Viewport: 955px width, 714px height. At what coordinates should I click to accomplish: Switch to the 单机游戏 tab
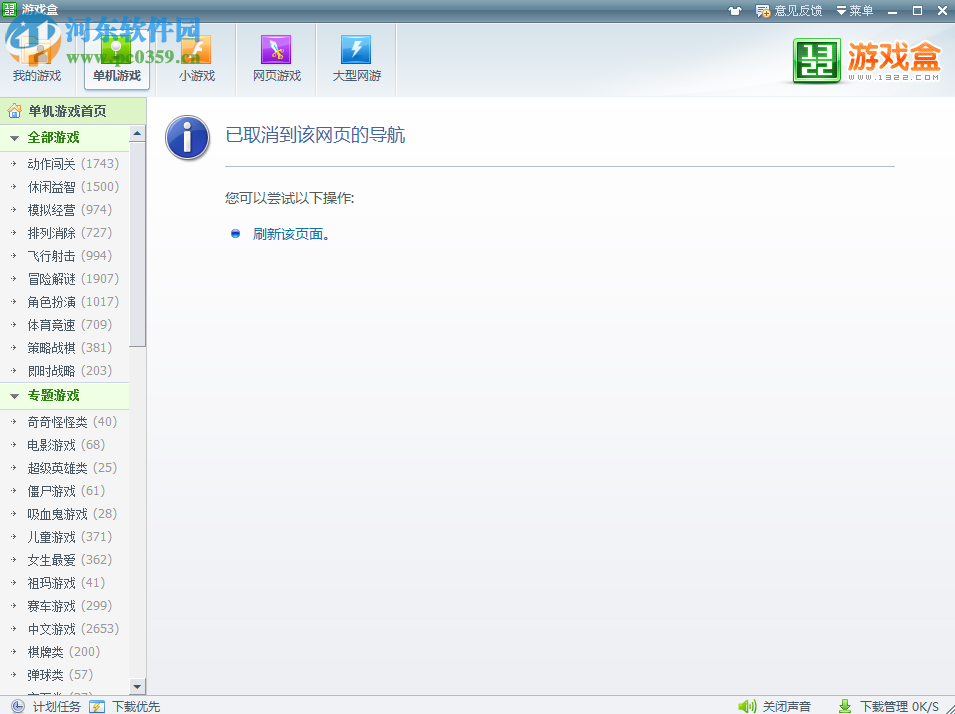(x=116, y=60)
